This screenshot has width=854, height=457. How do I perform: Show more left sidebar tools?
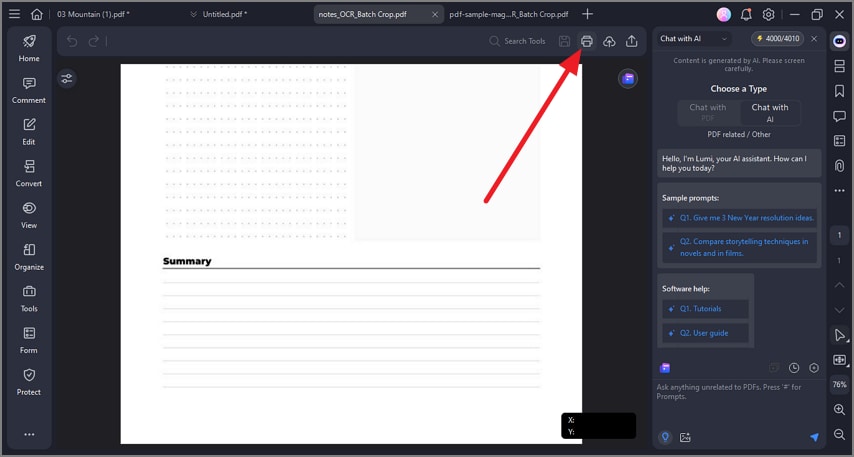tap(29, 434)
